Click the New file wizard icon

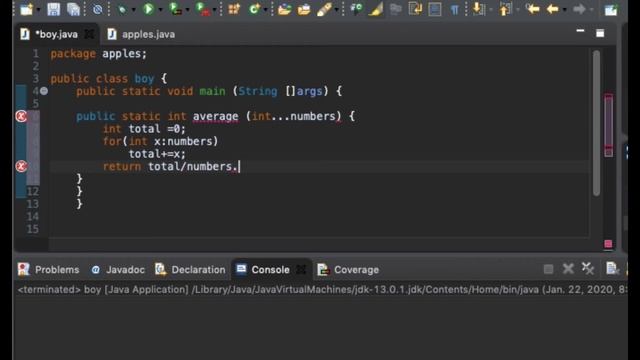pos(27,9)
